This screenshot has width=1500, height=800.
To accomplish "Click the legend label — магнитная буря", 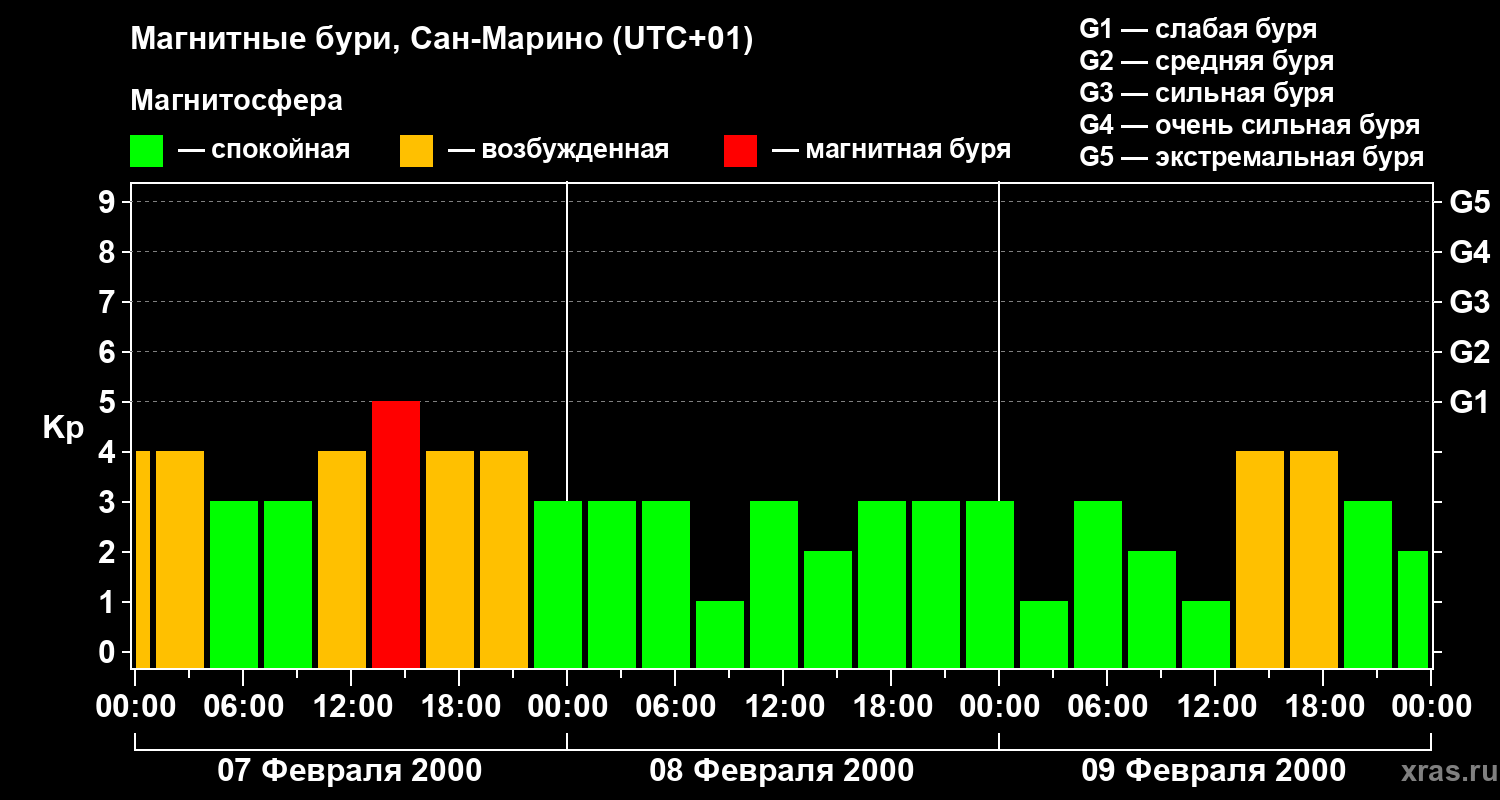I will [891, 150].
